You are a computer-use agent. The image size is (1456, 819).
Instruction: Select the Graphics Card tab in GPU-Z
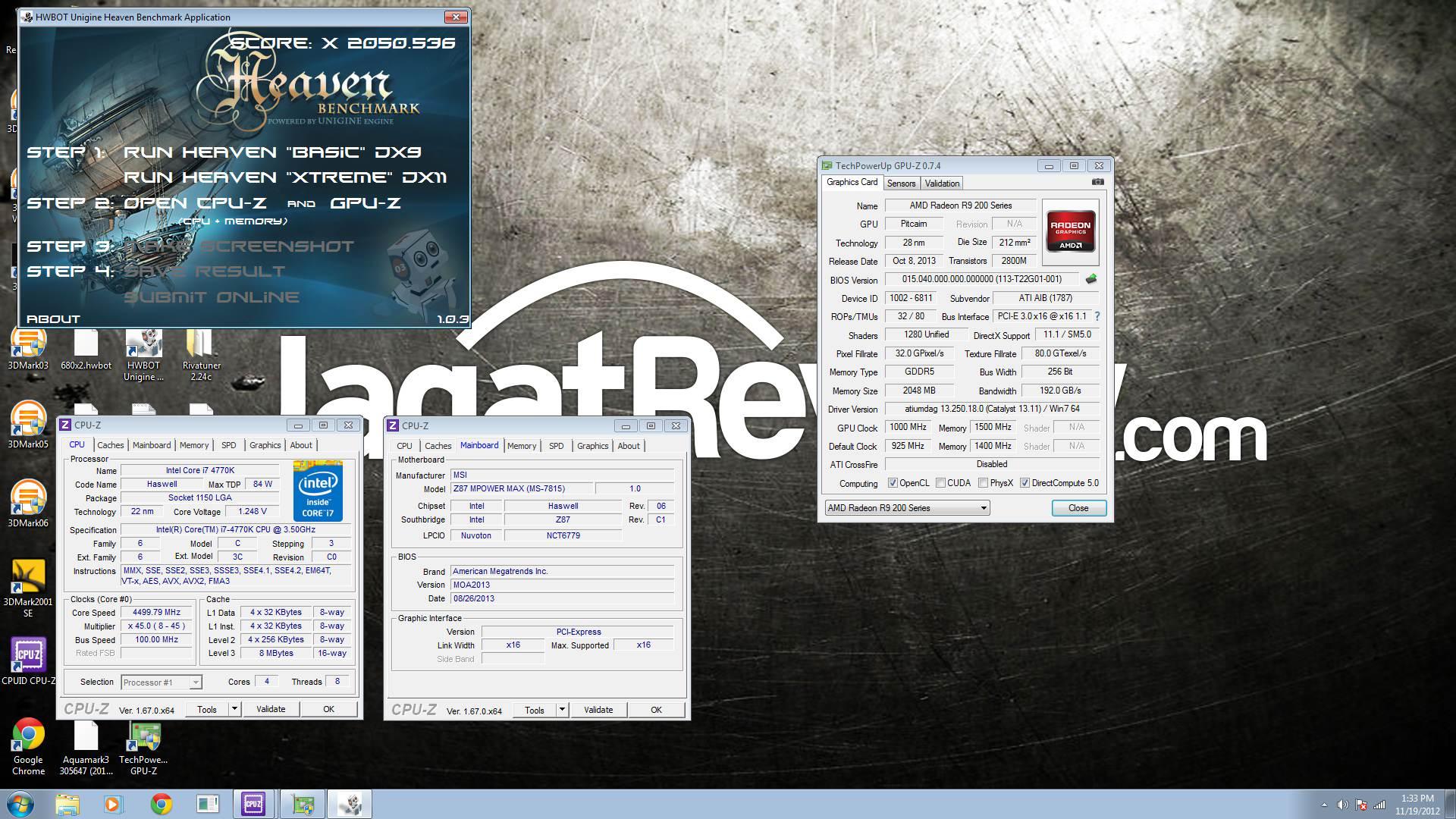coord(852,182)
